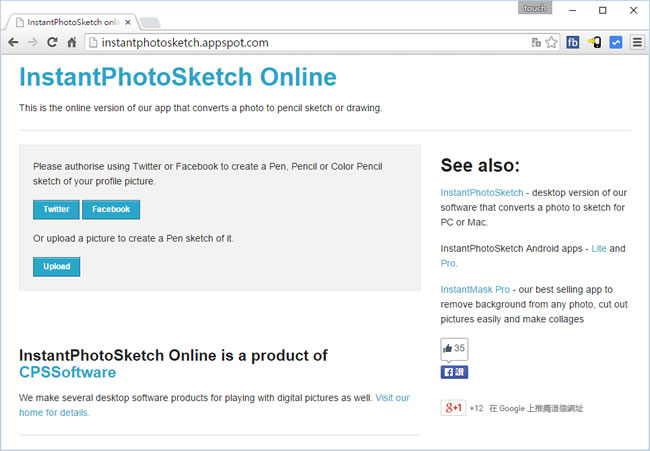Go back to the previous page

(x=13, y=42)
